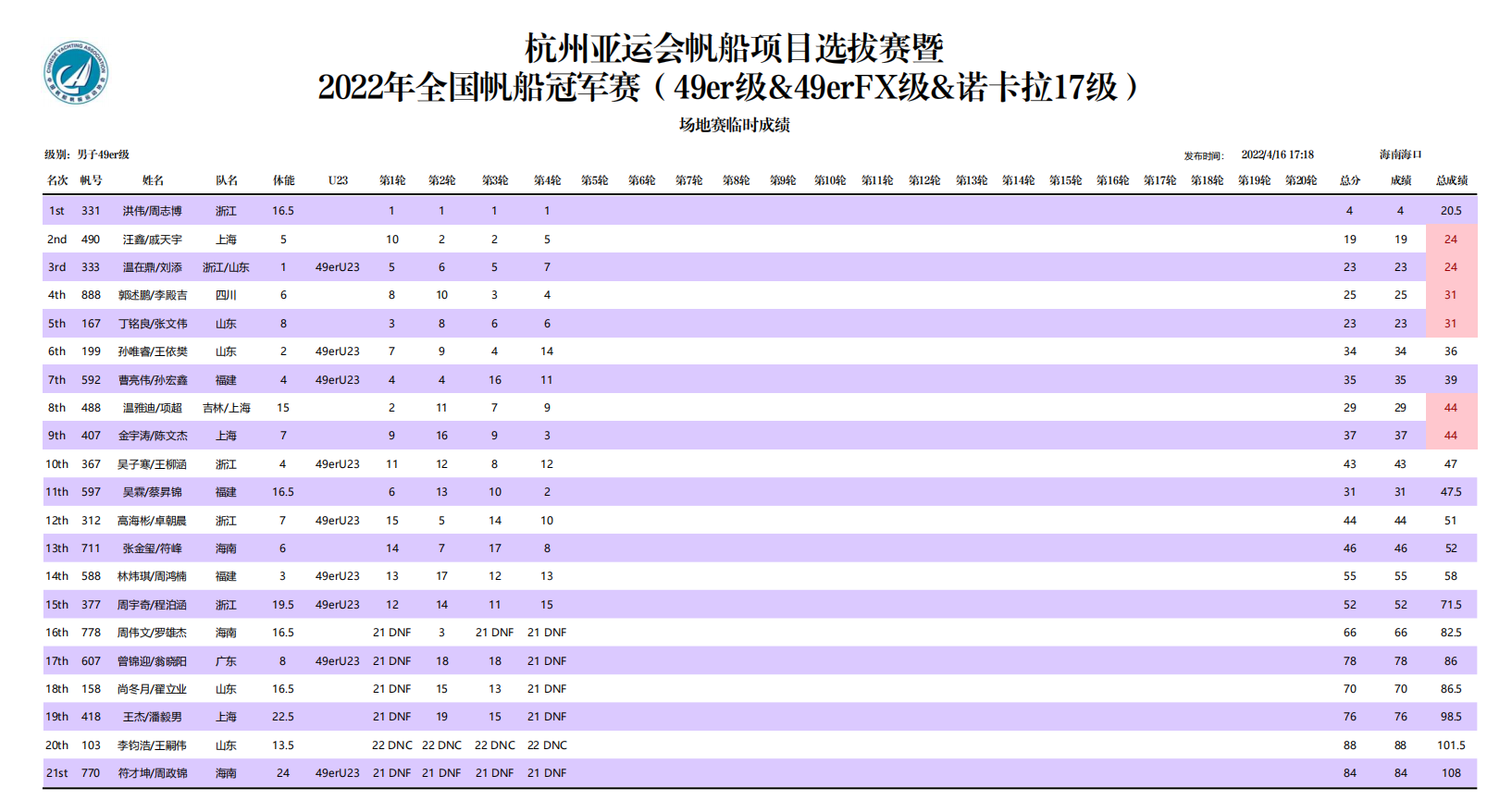Select crew name '金宇涛/陈文杰'
The image size is (1512, 800).
pos(153,436)
